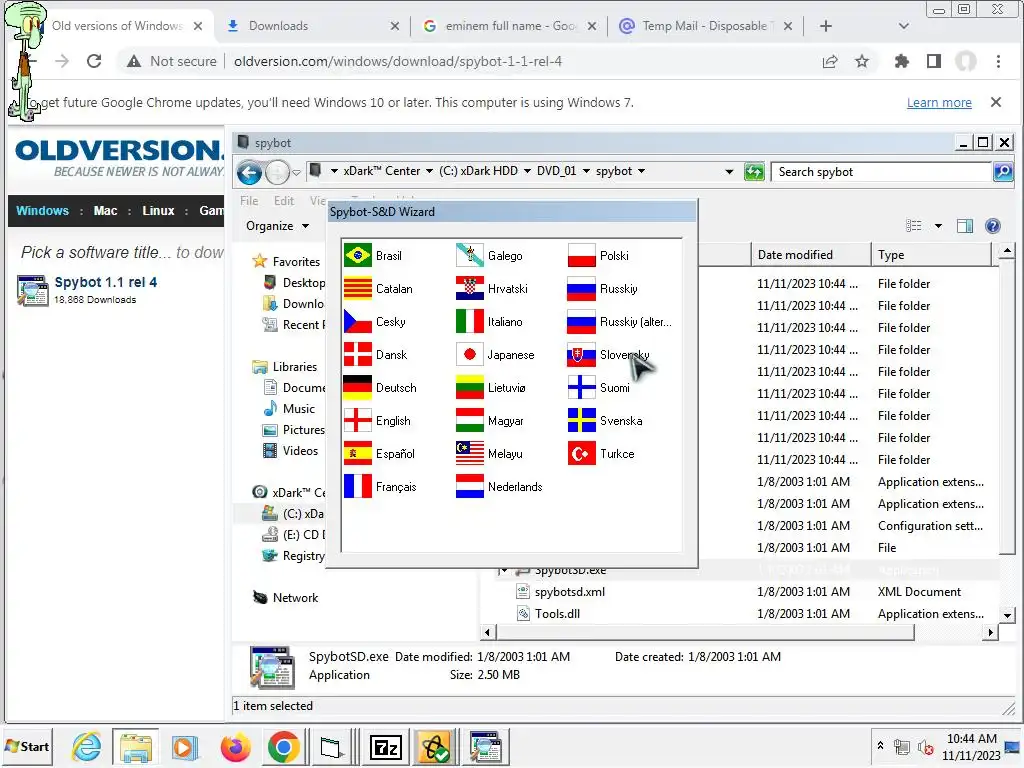Open the Explorer File menu
This screenshot has height=768, width=1024.
click(249, 200)
